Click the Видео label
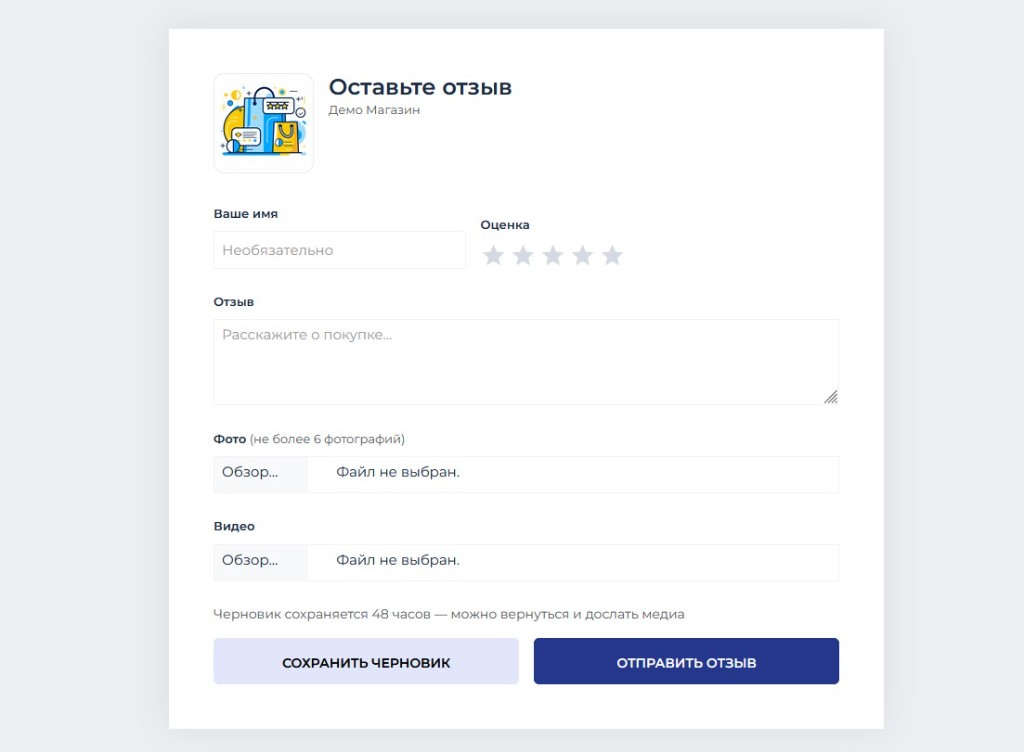 tap(234, 526)
